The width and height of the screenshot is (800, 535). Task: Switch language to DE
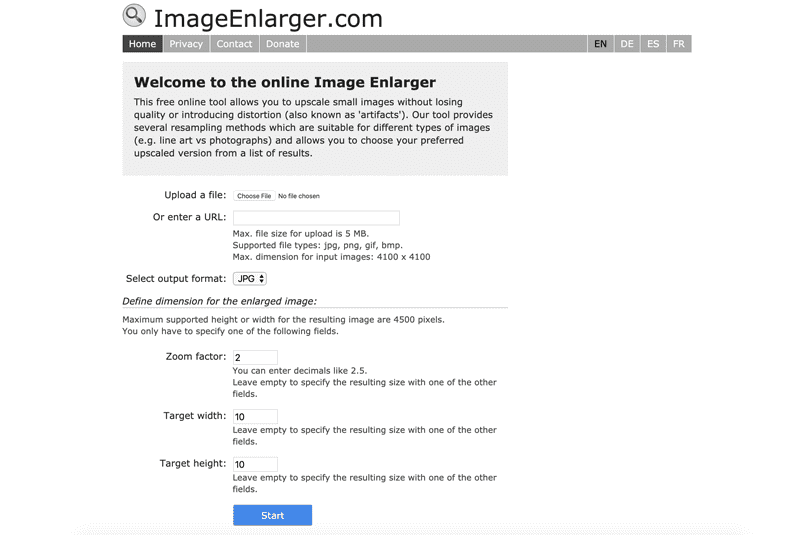(x=627, y=44)
